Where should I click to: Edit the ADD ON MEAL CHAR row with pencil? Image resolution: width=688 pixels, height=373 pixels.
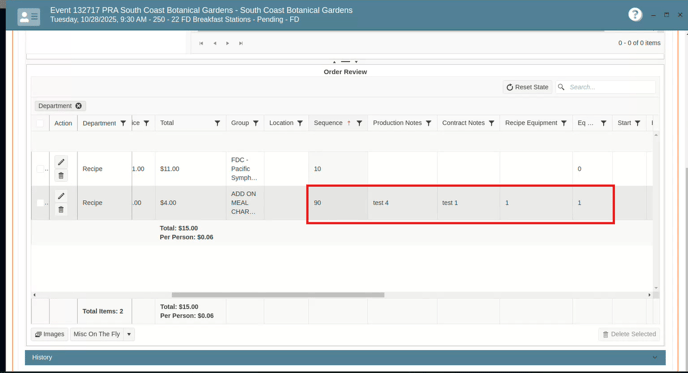pos(61,196)
